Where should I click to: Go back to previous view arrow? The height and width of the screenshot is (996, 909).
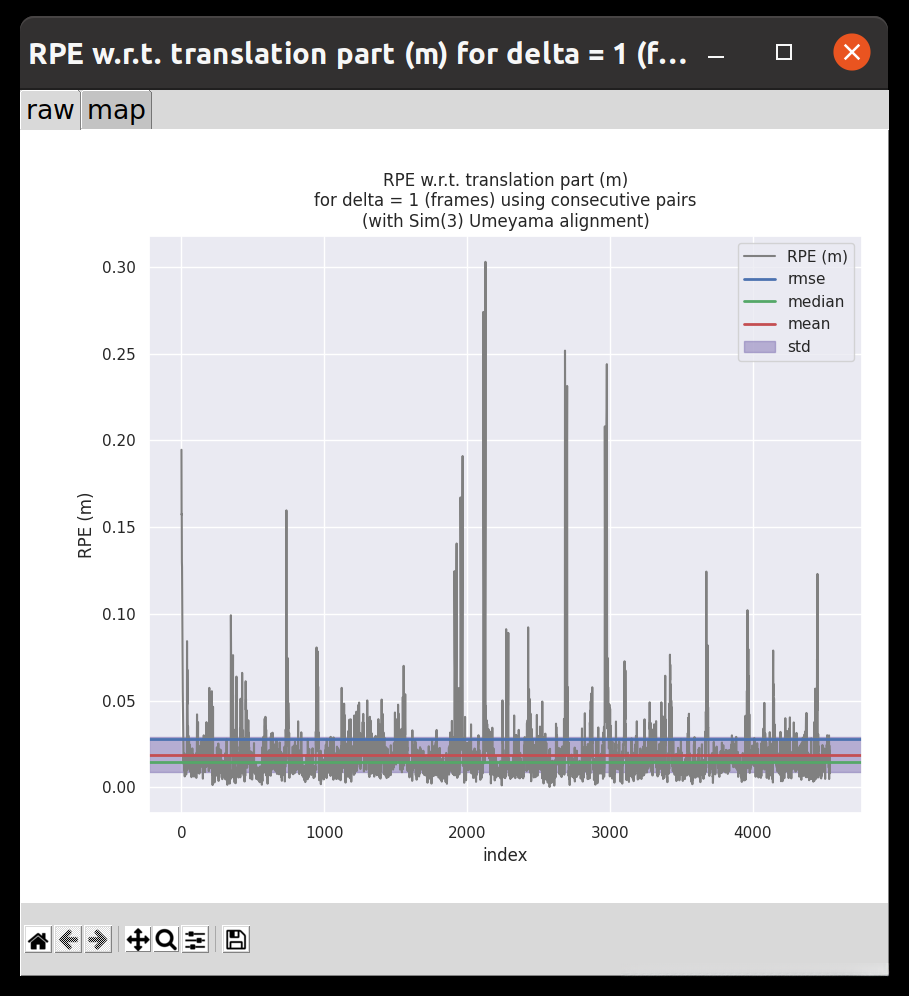tap(69, 939)
